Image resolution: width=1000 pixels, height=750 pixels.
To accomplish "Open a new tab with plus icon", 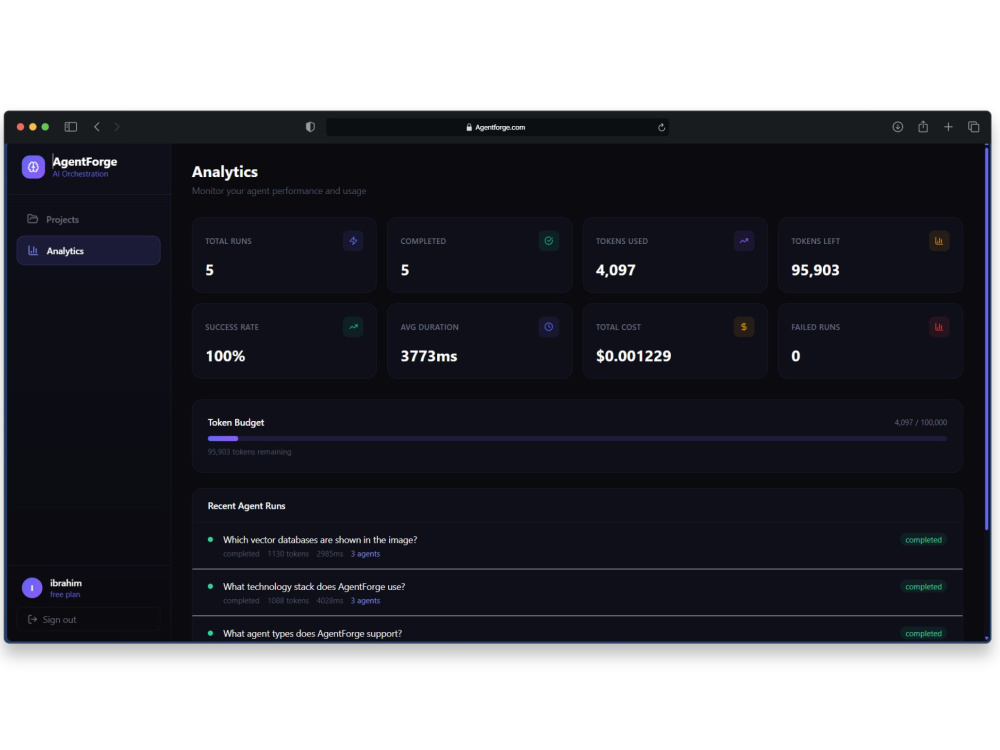I will point(948,127).
